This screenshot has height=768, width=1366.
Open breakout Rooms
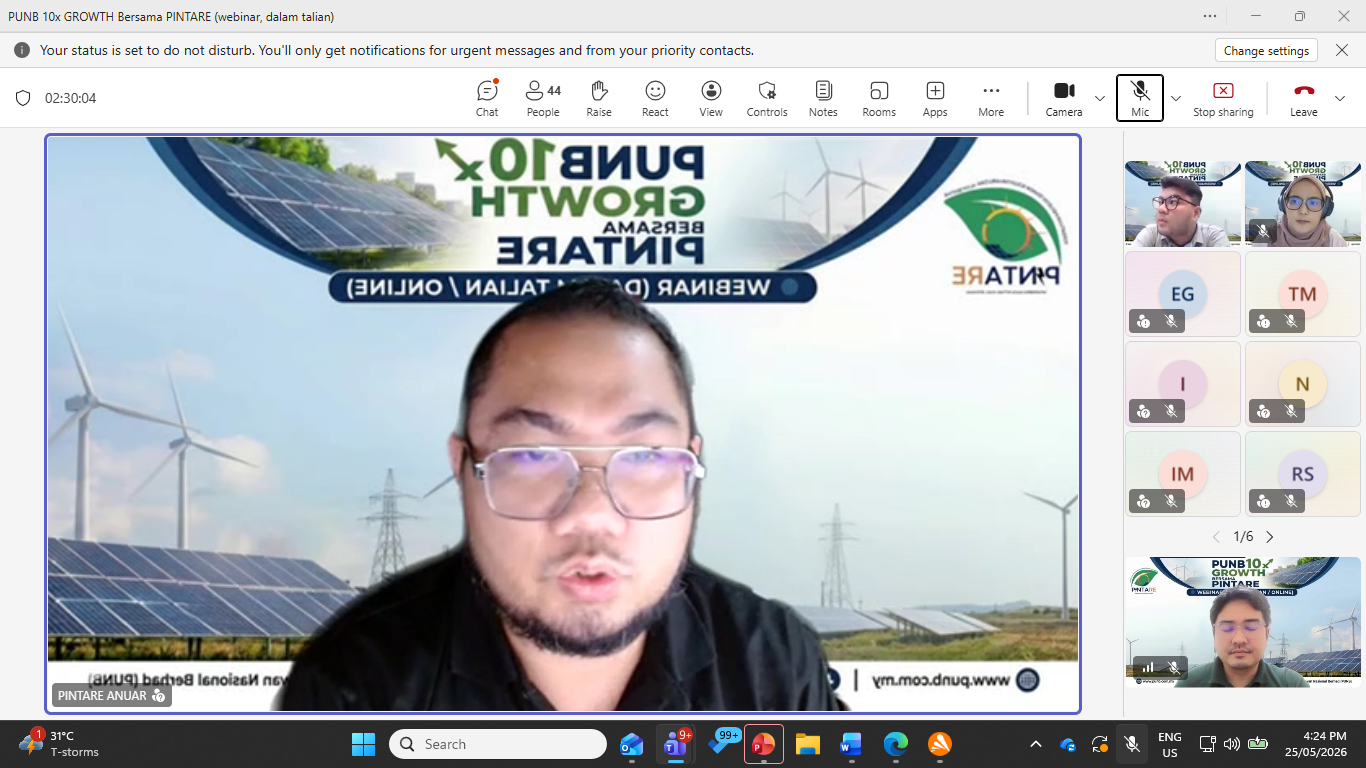[x=879, y=98]
